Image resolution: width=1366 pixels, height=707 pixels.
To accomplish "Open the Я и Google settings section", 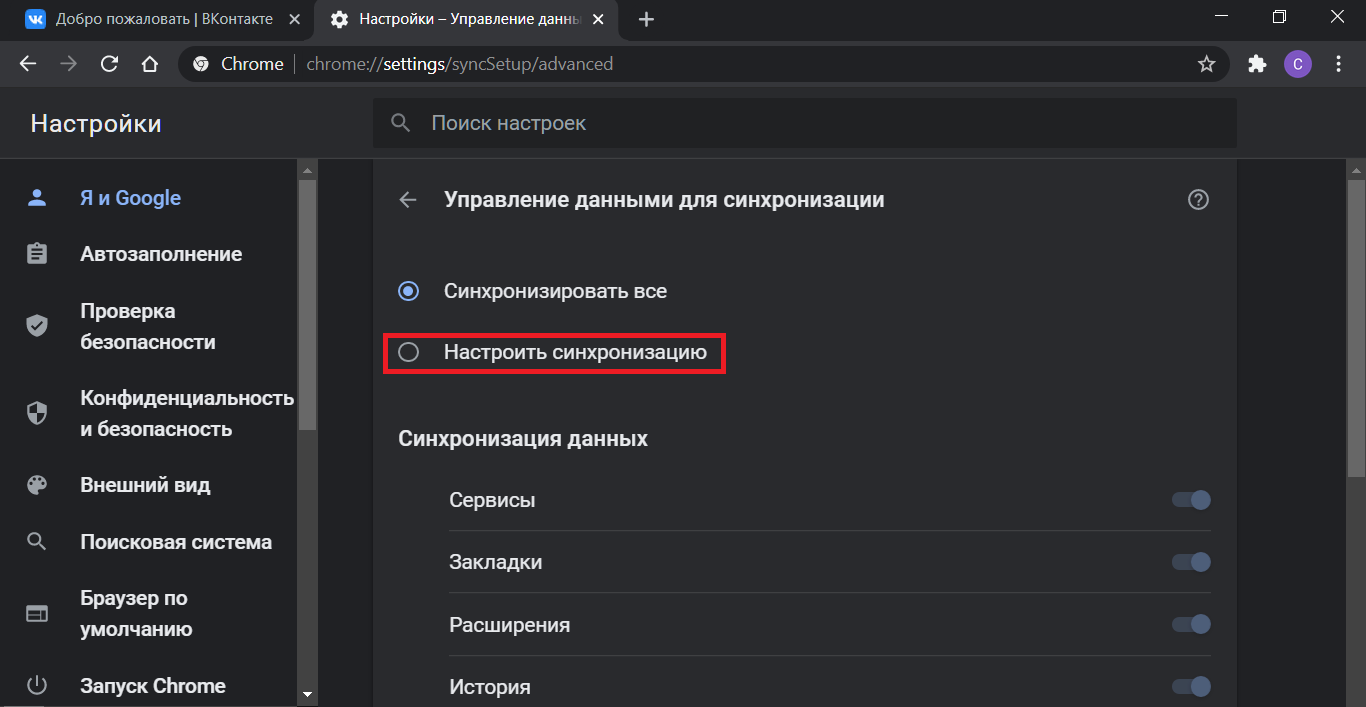I will point(131,198).
